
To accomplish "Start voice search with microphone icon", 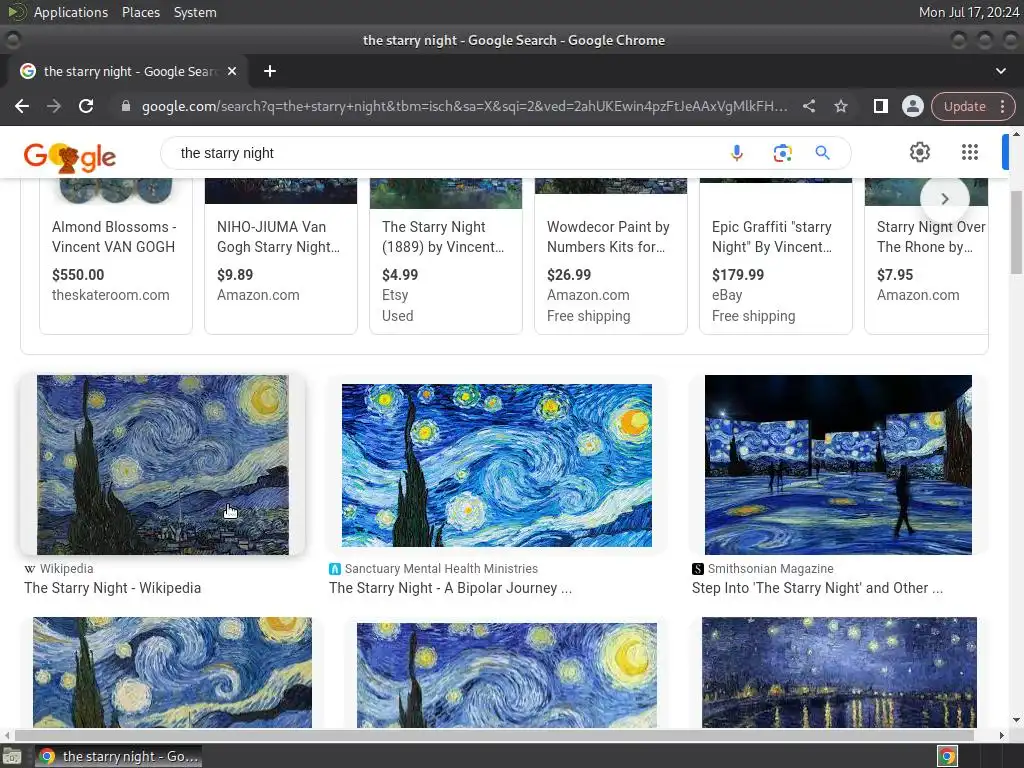I will [x=737, y=153].
